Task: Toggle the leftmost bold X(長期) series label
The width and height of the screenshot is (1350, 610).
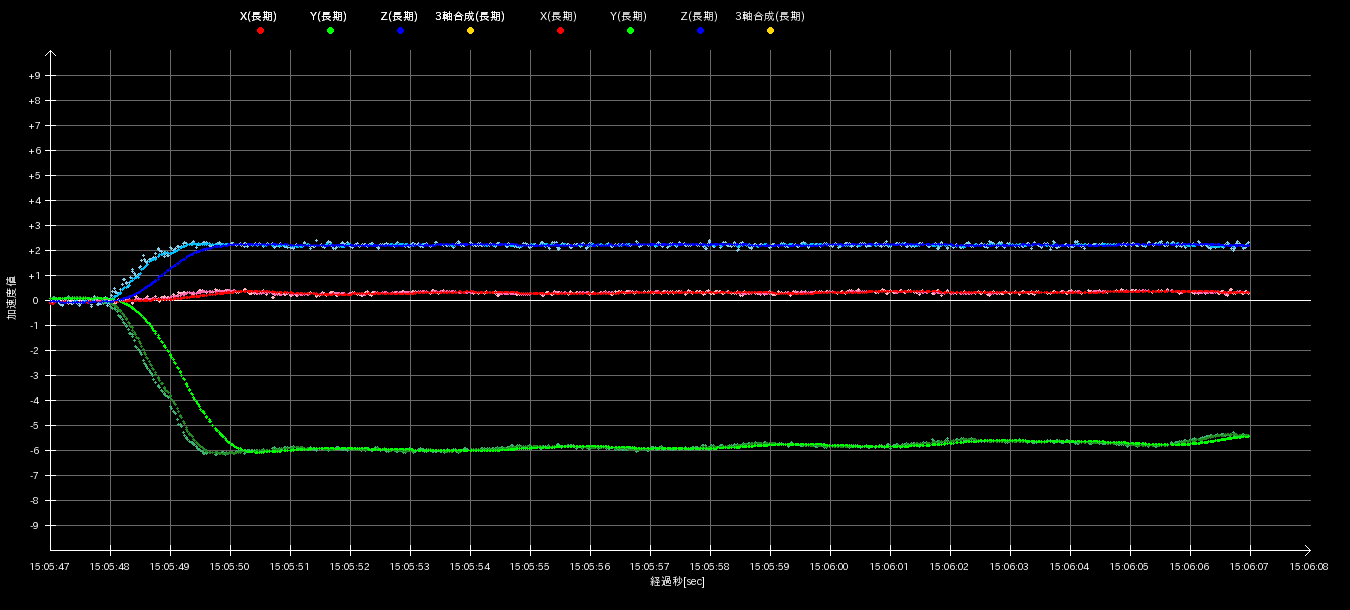Action: click(258, 16)
